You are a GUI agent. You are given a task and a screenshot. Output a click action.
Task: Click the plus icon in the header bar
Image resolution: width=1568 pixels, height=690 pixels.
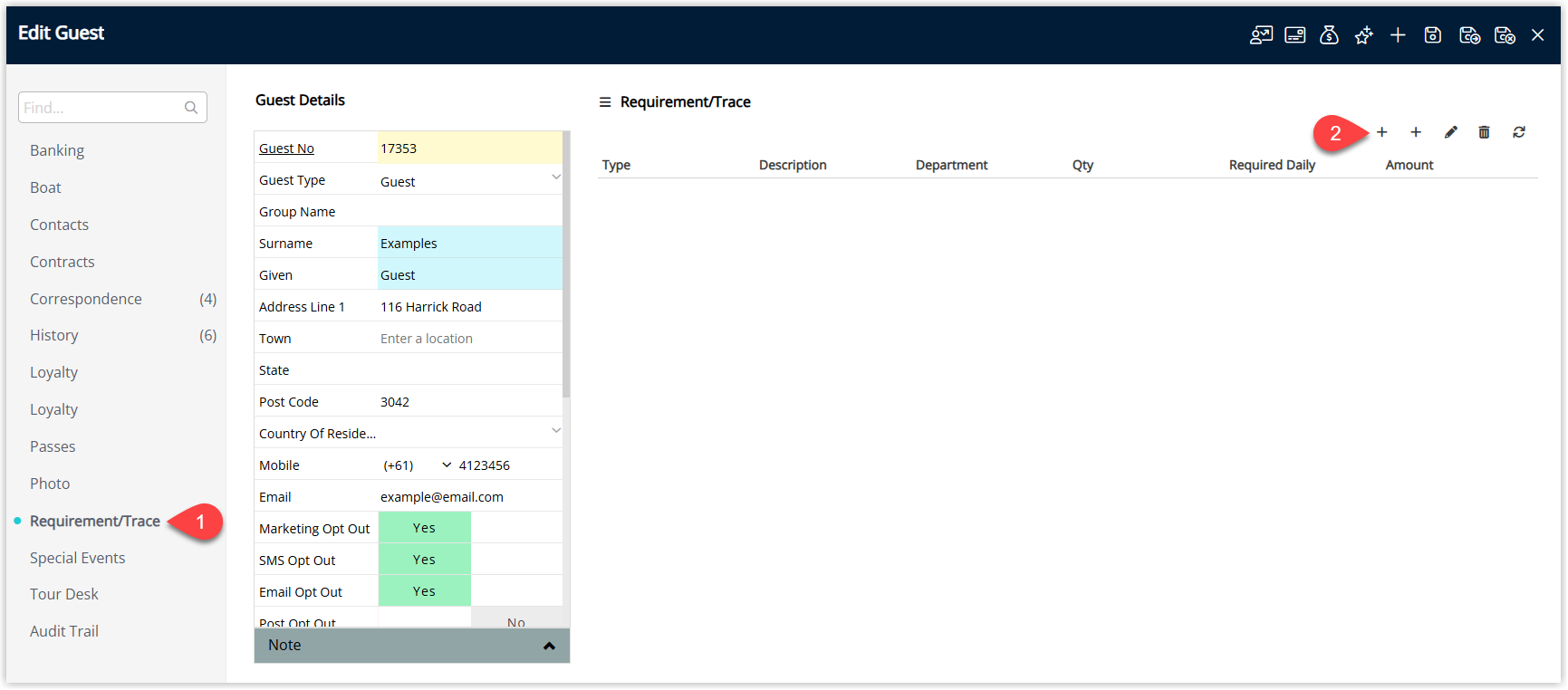1398,35
